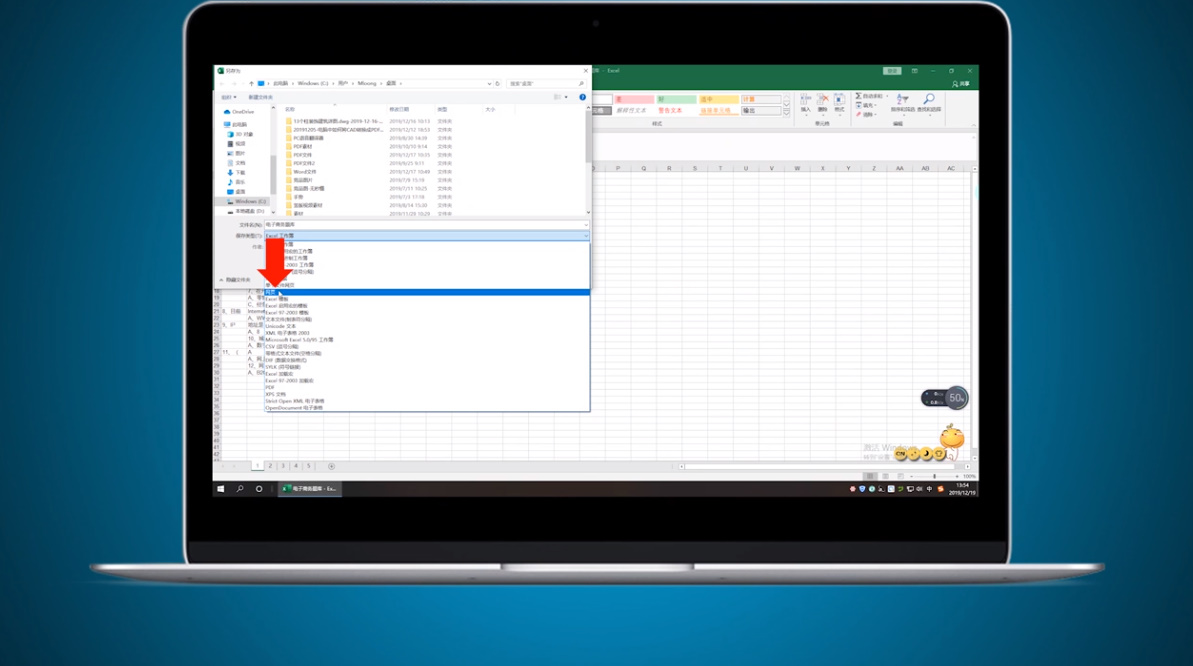Apply the yellow 适中 cell style swatch
Screen dimensions: 1193x666
pos(718,100)
